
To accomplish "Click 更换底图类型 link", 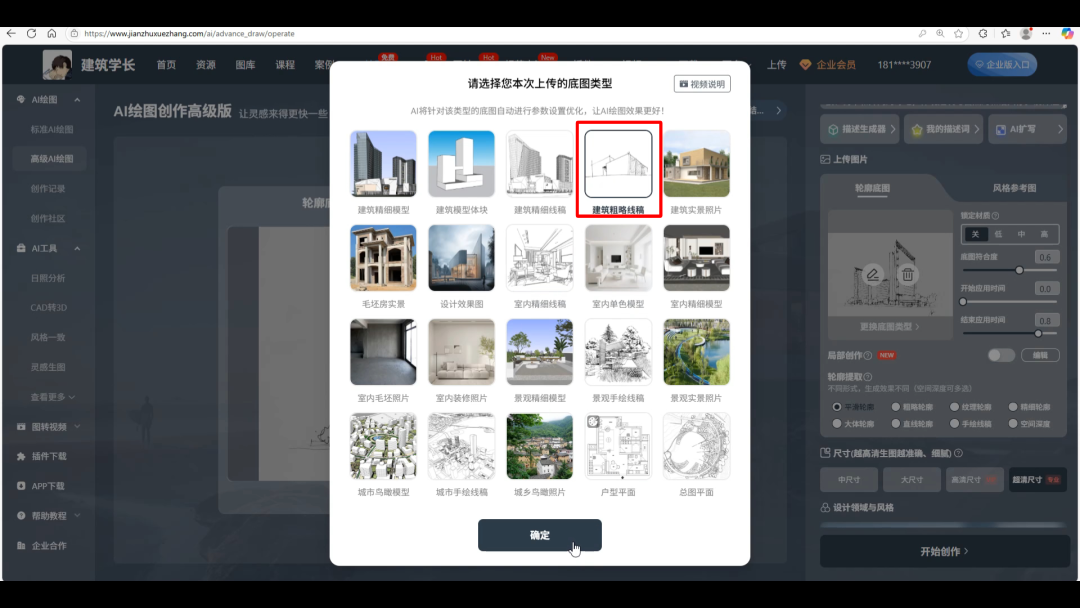I will point(889,327).
